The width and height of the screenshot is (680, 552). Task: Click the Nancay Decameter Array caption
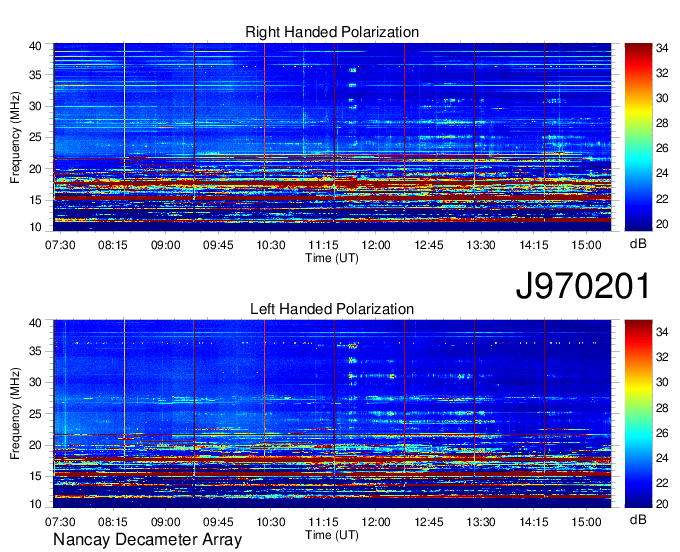coord(147,540)
